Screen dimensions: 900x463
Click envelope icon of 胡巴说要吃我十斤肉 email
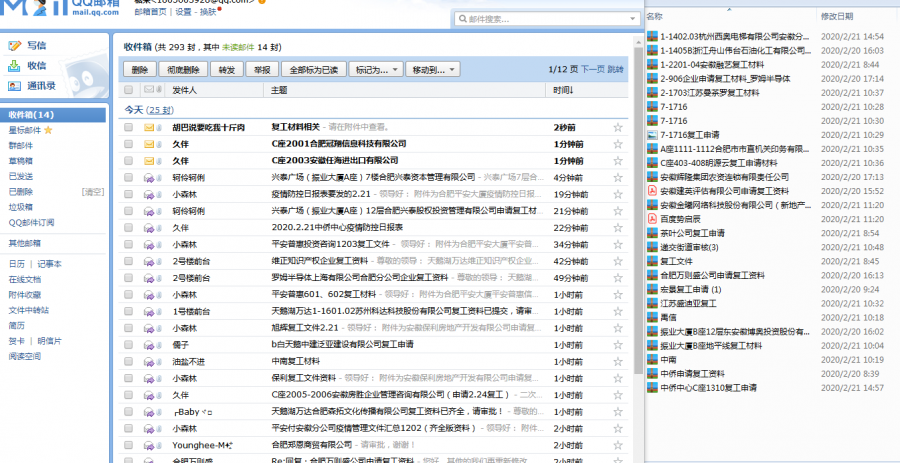[x=149, y=128]
